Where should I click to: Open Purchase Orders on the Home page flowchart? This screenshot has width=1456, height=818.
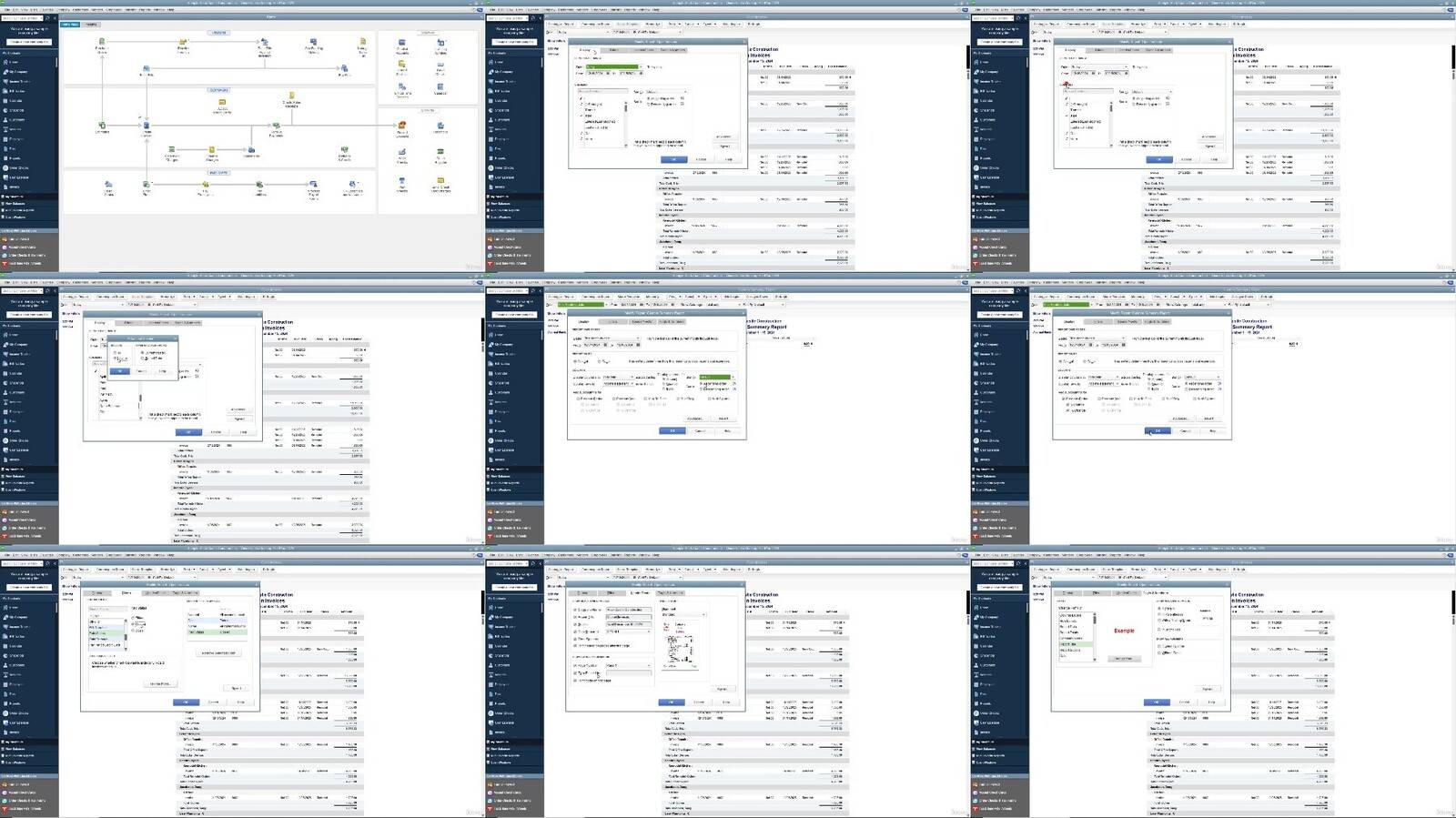click(102, 43)
